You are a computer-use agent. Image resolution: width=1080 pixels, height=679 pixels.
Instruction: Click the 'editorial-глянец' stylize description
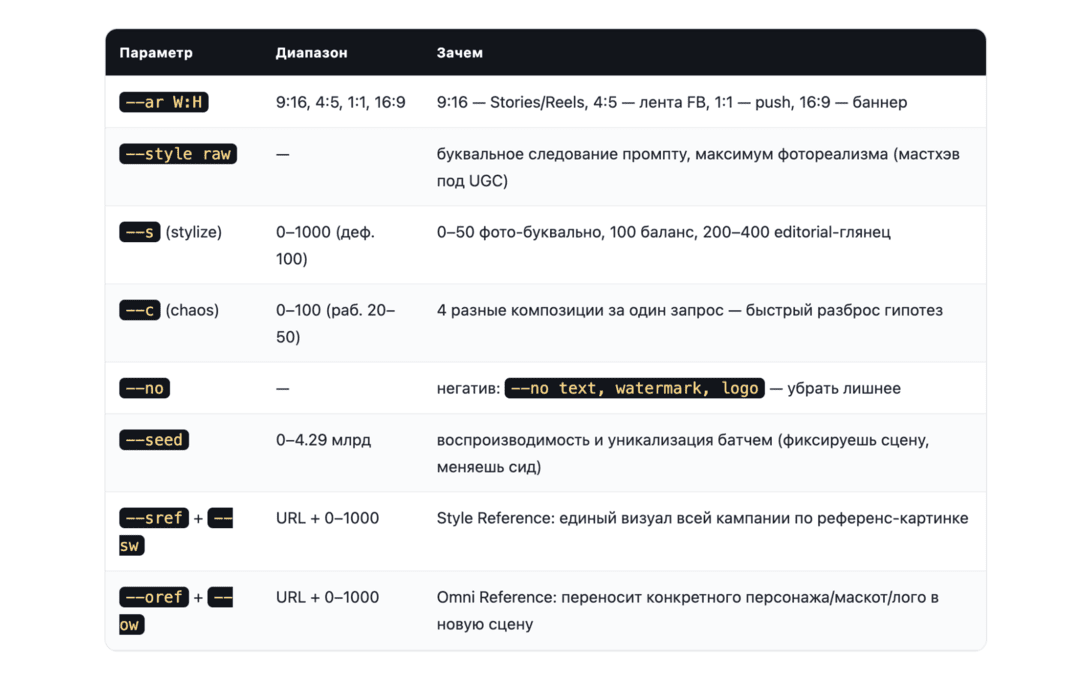click(663, 232)
